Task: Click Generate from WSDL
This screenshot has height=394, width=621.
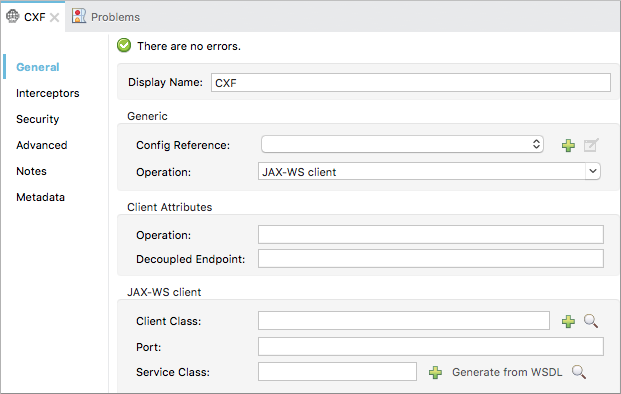Action: coord(507,372)
